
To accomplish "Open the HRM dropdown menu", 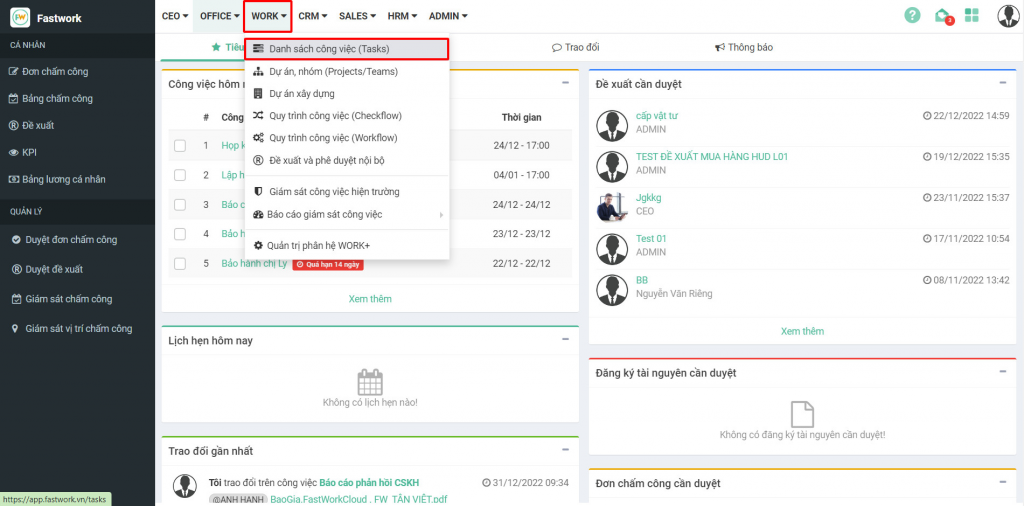I will click(401, 16).
